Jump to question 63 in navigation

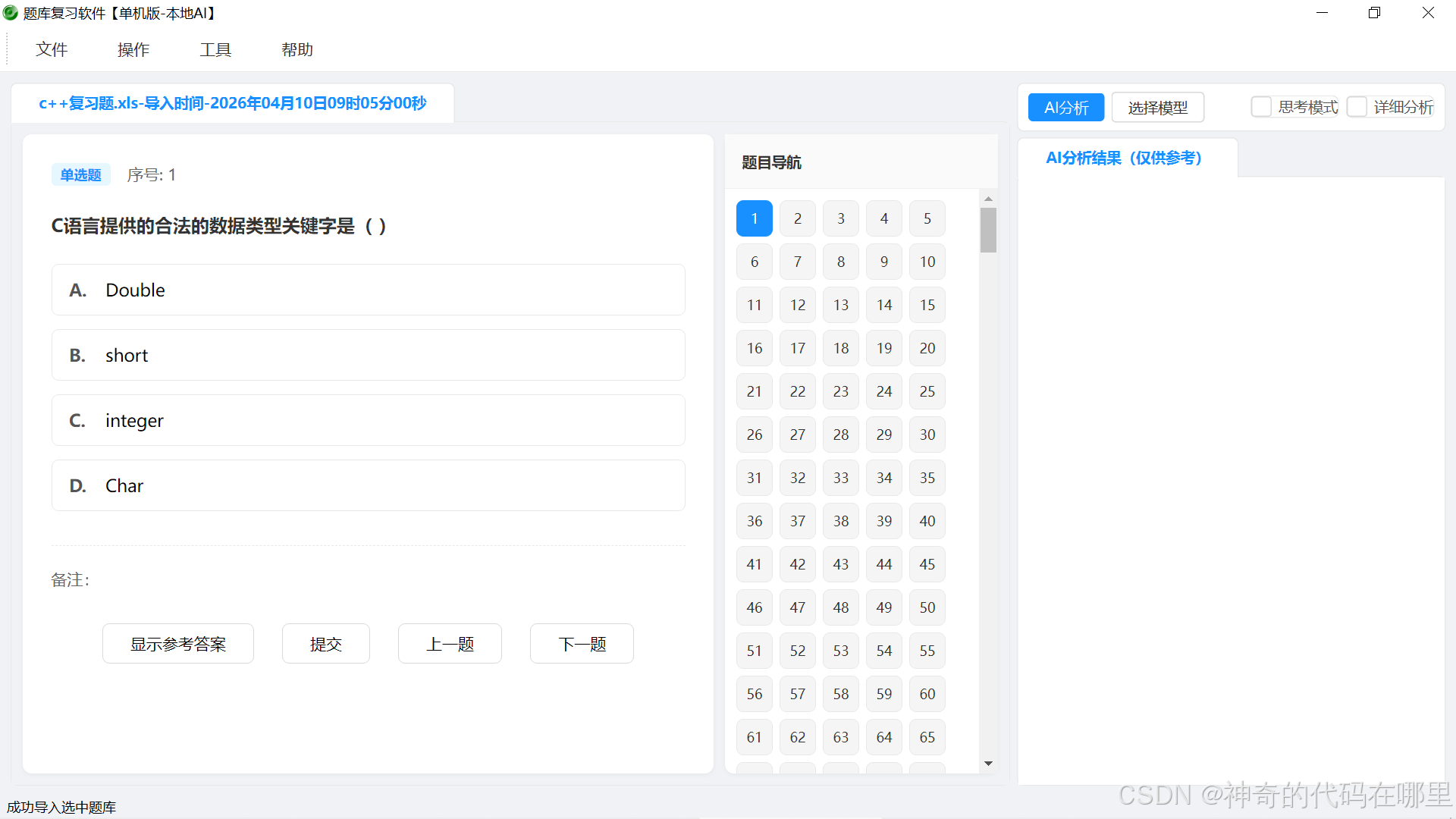click(841, 737)
